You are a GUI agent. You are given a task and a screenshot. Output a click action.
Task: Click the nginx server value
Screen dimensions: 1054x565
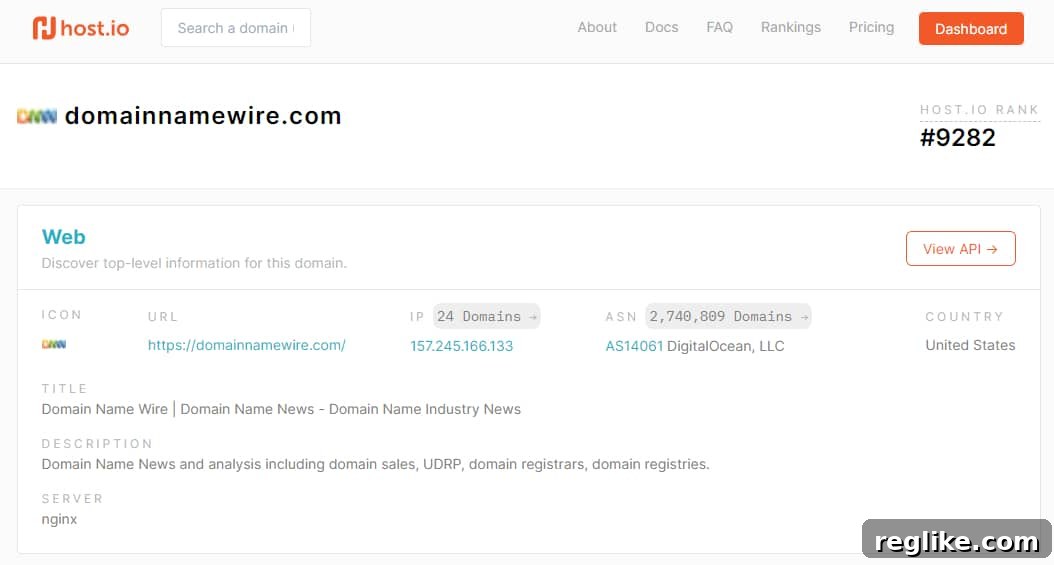pyautogui.click(x=59, y=519)
